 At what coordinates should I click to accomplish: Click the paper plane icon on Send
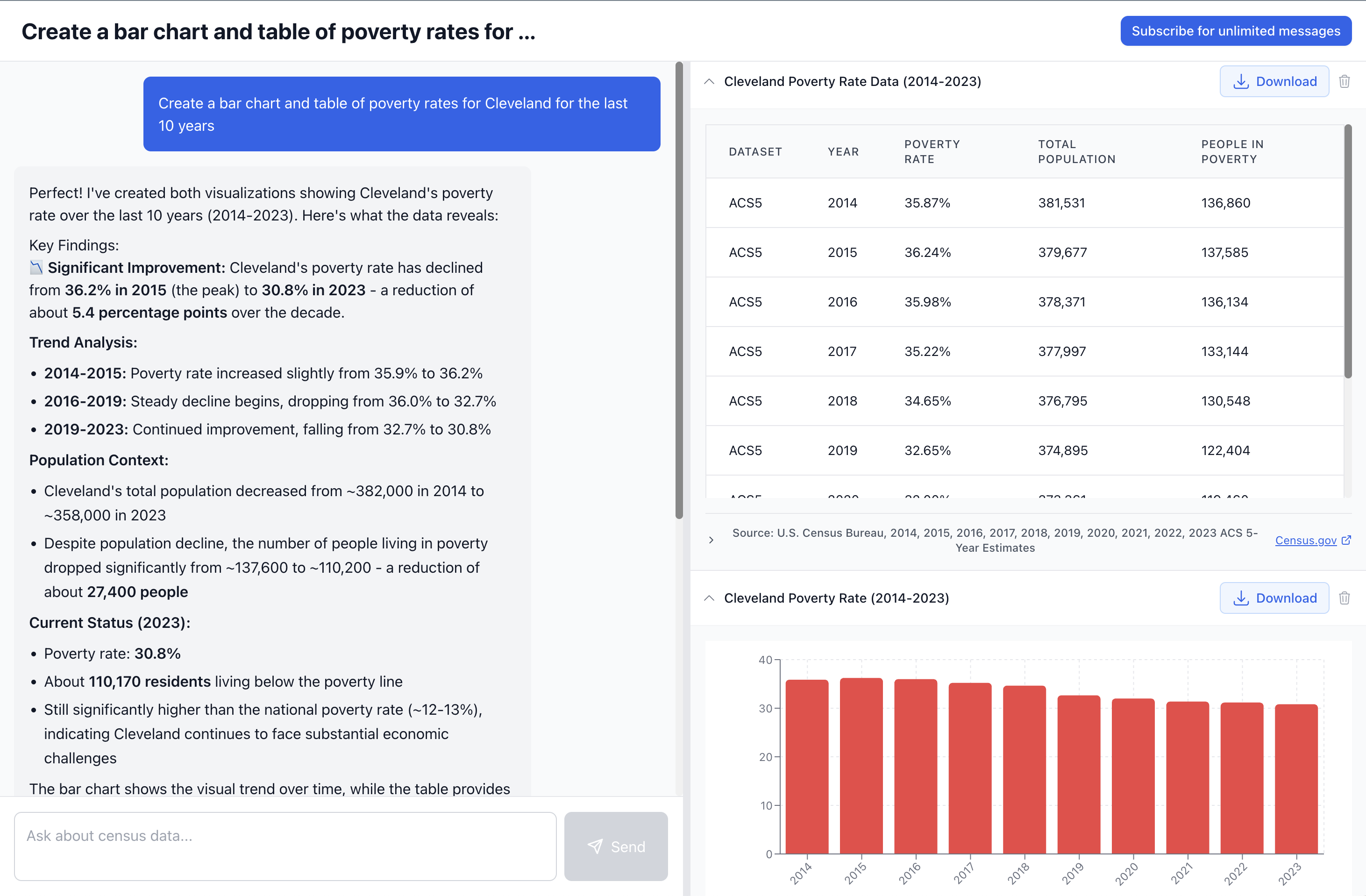click(x=596, y=846)
